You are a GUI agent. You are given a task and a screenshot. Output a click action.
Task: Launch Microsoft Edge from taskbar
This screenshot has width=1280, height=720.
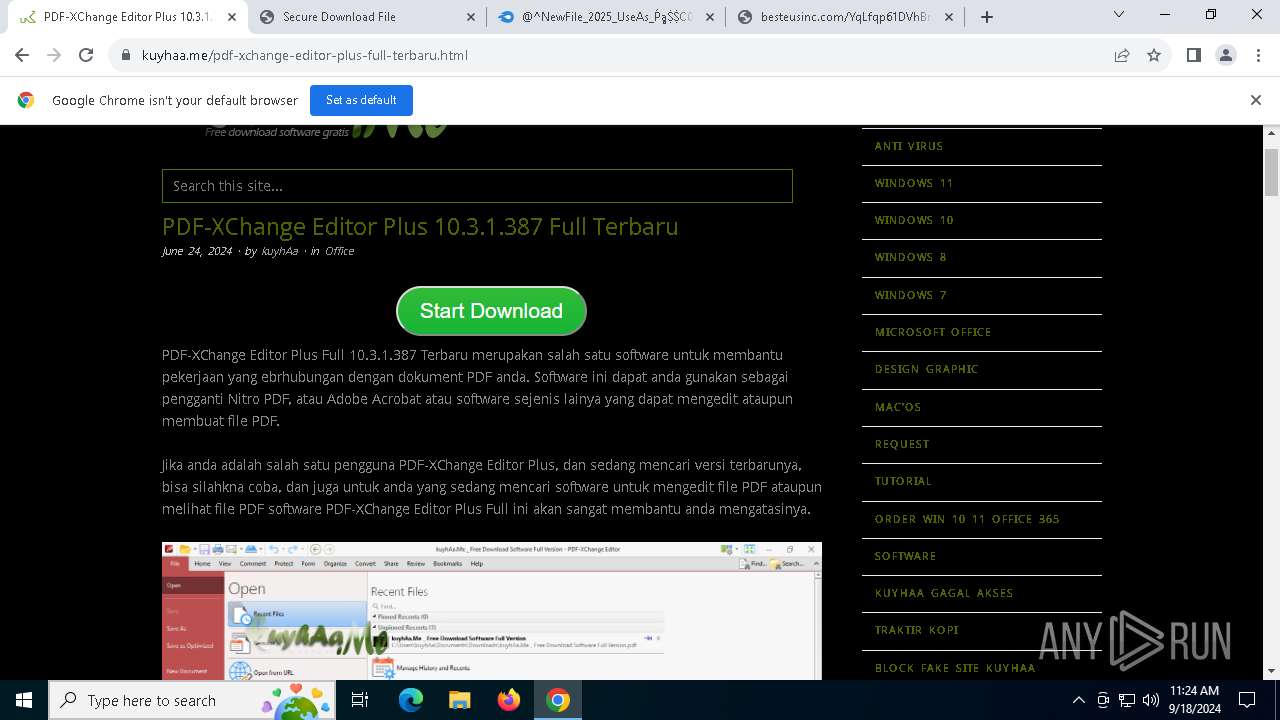tap(411, 700)
